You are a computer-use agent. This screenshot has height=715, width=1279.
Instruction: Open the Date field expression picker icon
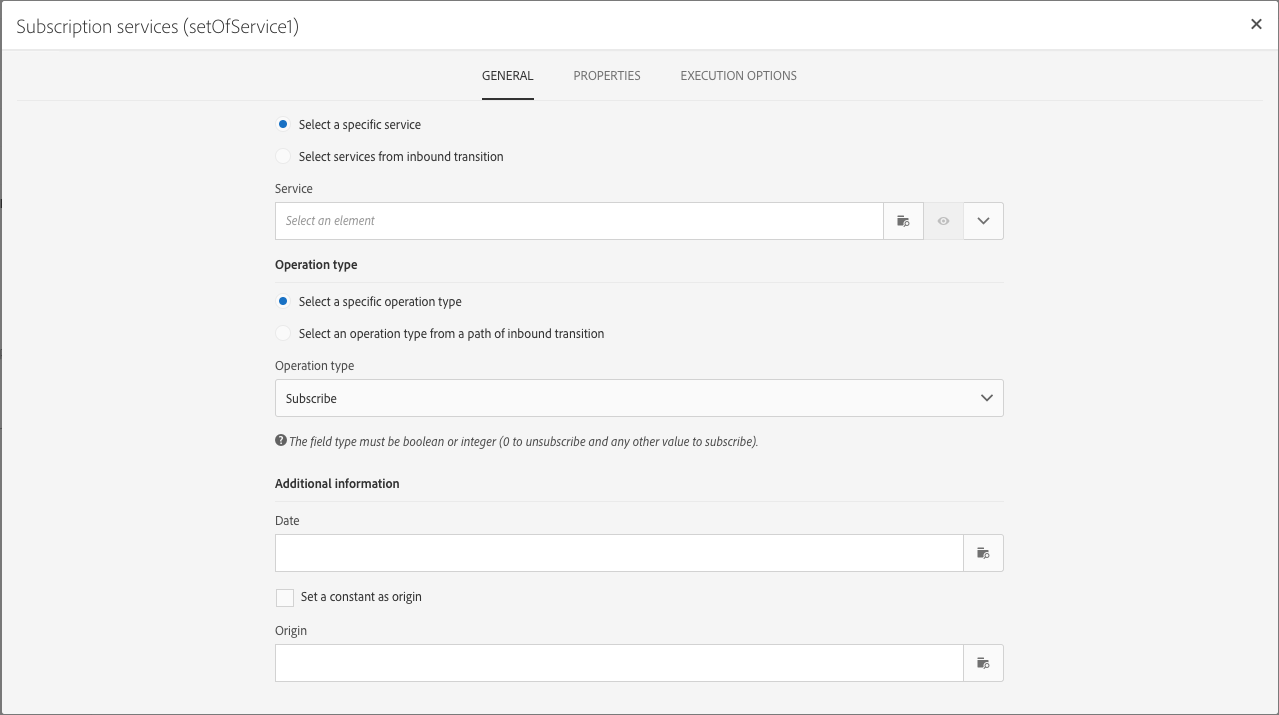983,553
